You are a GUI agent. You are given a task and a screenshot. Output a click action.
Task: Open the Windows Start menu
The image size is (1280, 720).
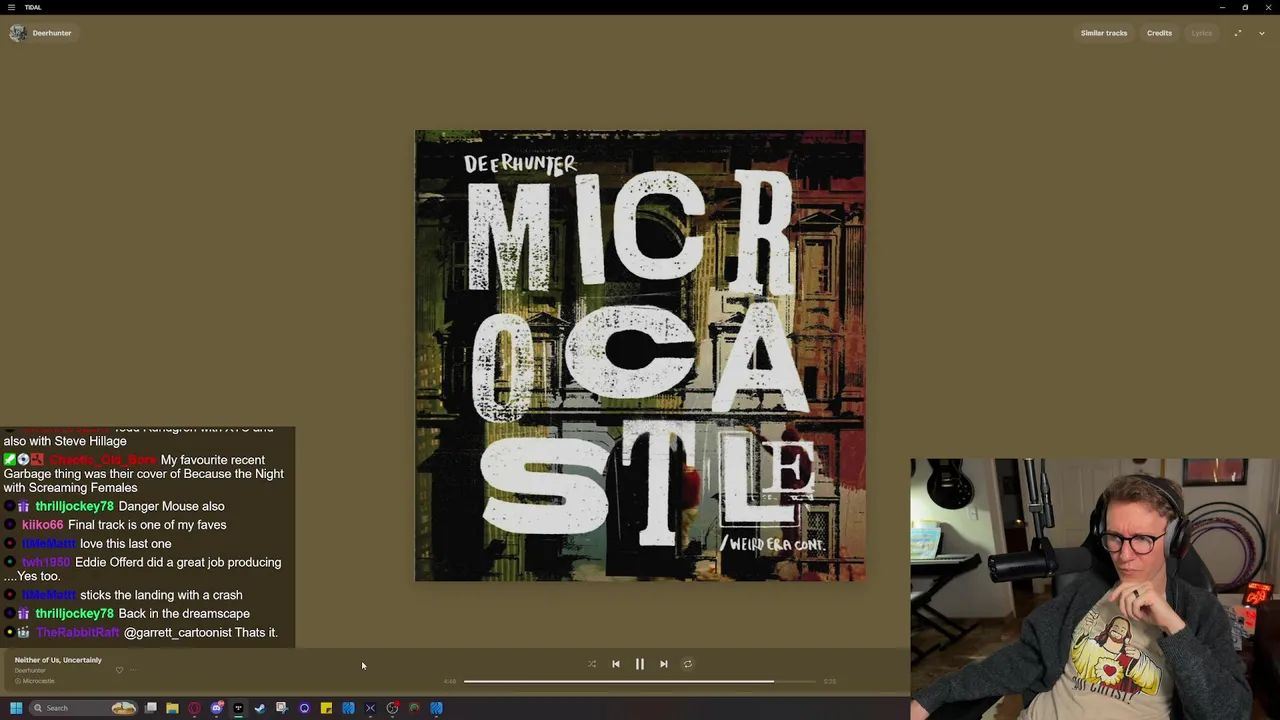click(x=16, y=708)
